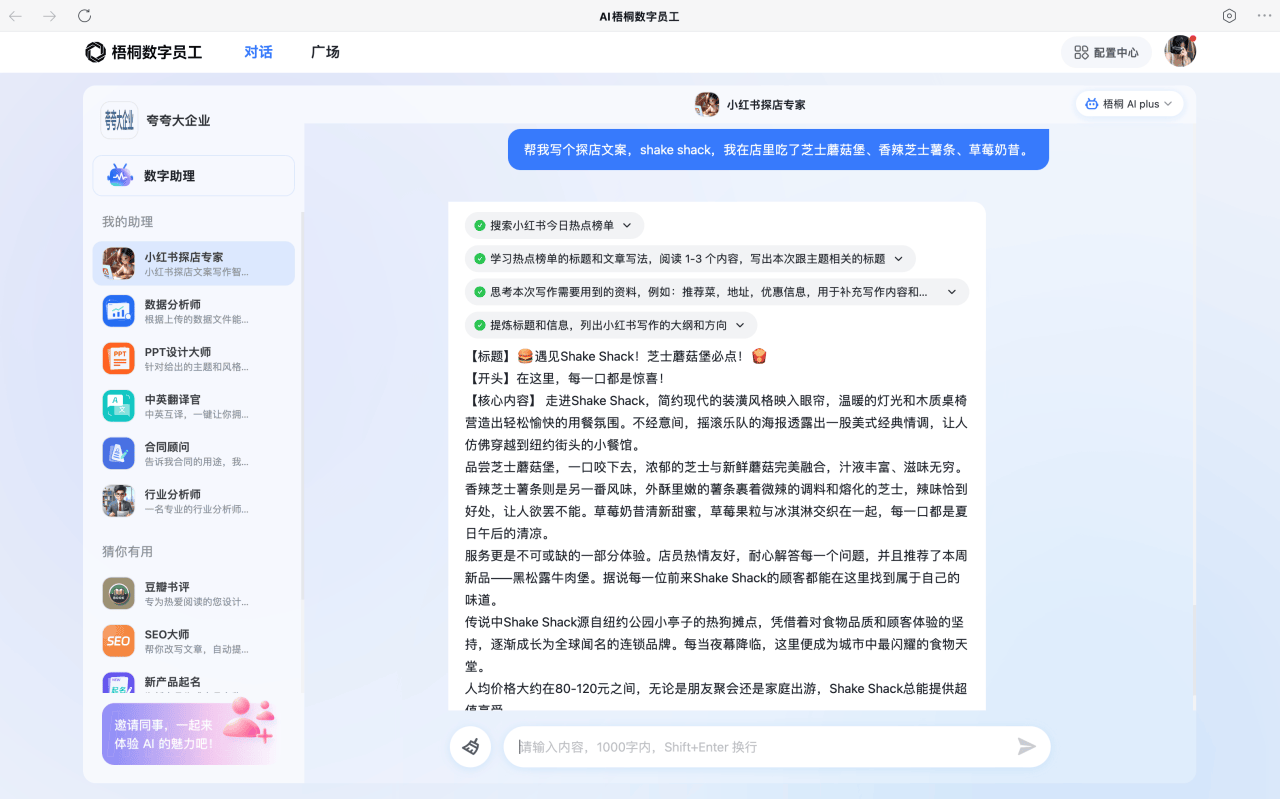
Task: Open the 行业分析师 assistant
Action: 193,501
